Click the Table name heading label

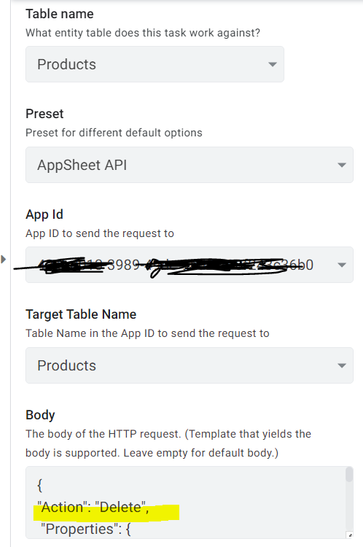point(60,14)
